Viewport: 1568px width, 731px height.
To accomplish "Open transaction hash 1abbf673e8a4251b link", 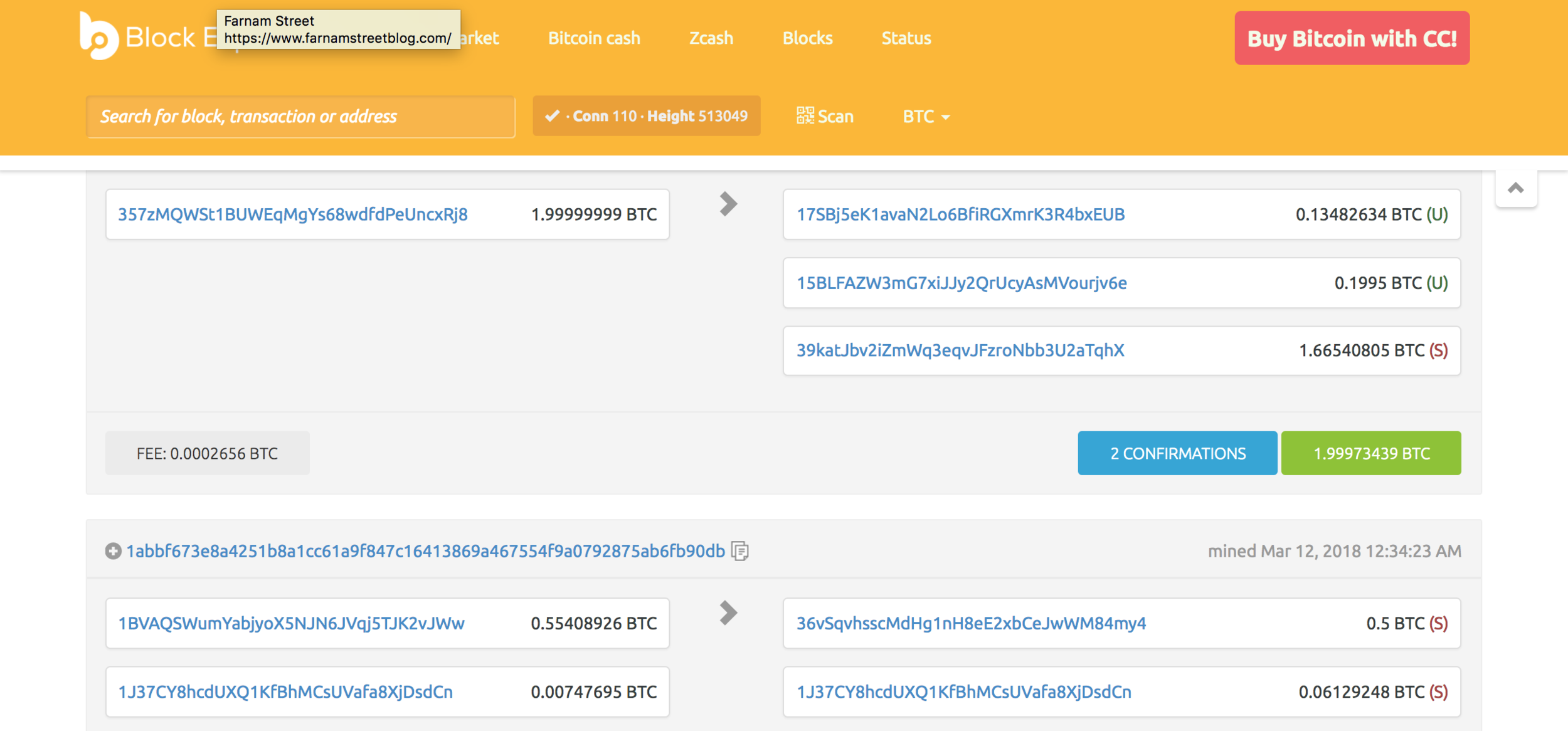I will pos(426,551).
